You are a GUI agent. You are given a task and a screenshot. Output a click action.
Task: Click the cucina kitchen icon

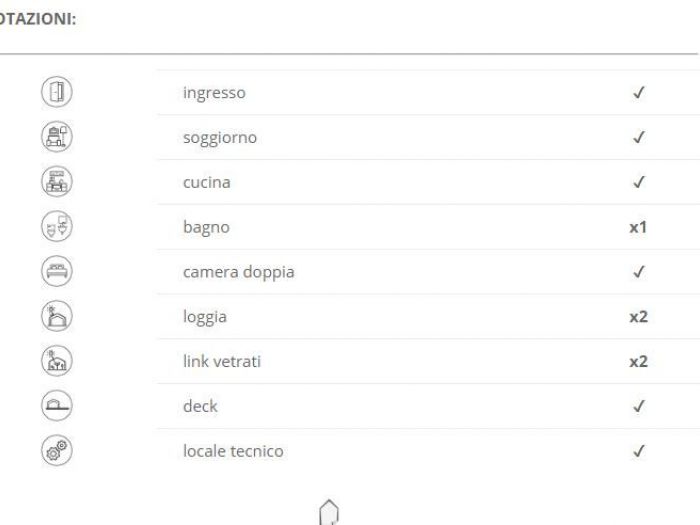(x=57, y=182)
